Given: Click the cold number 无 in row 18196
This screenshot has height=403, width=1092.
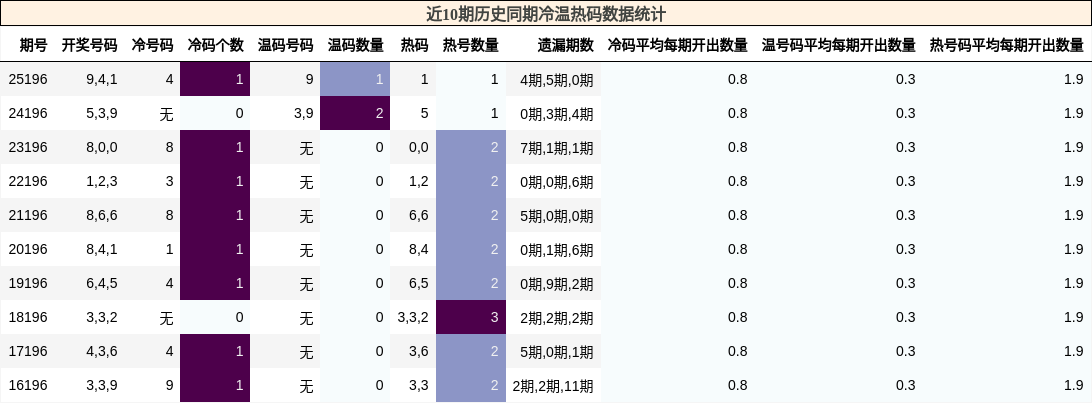Looking at the screenshot, I should tap(166, 317).
